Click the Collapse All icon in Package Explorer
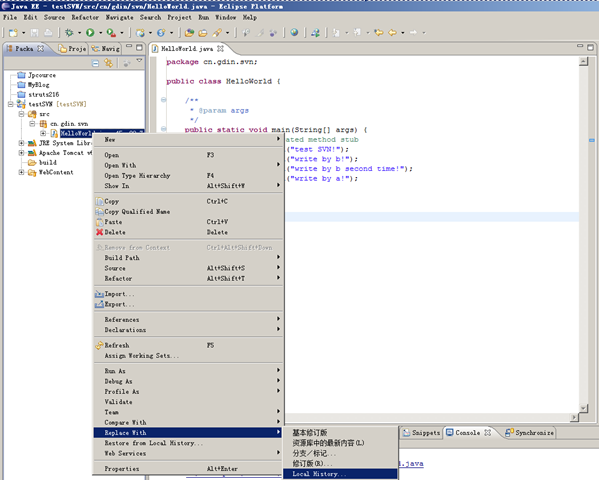 pyautogui.click(x=96, y=63)
